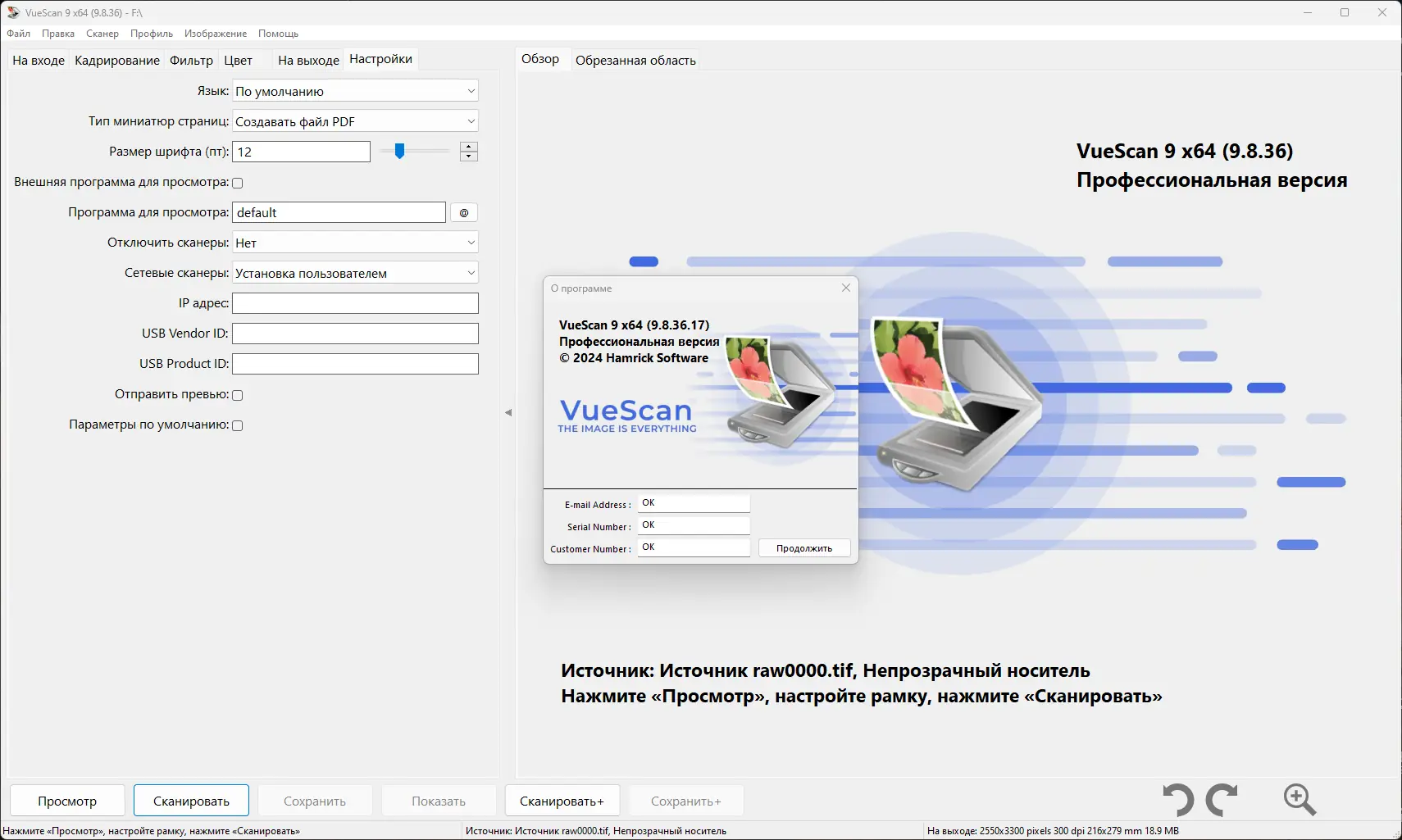Collapse the left panel with the splitter arrow

(508, 412)
